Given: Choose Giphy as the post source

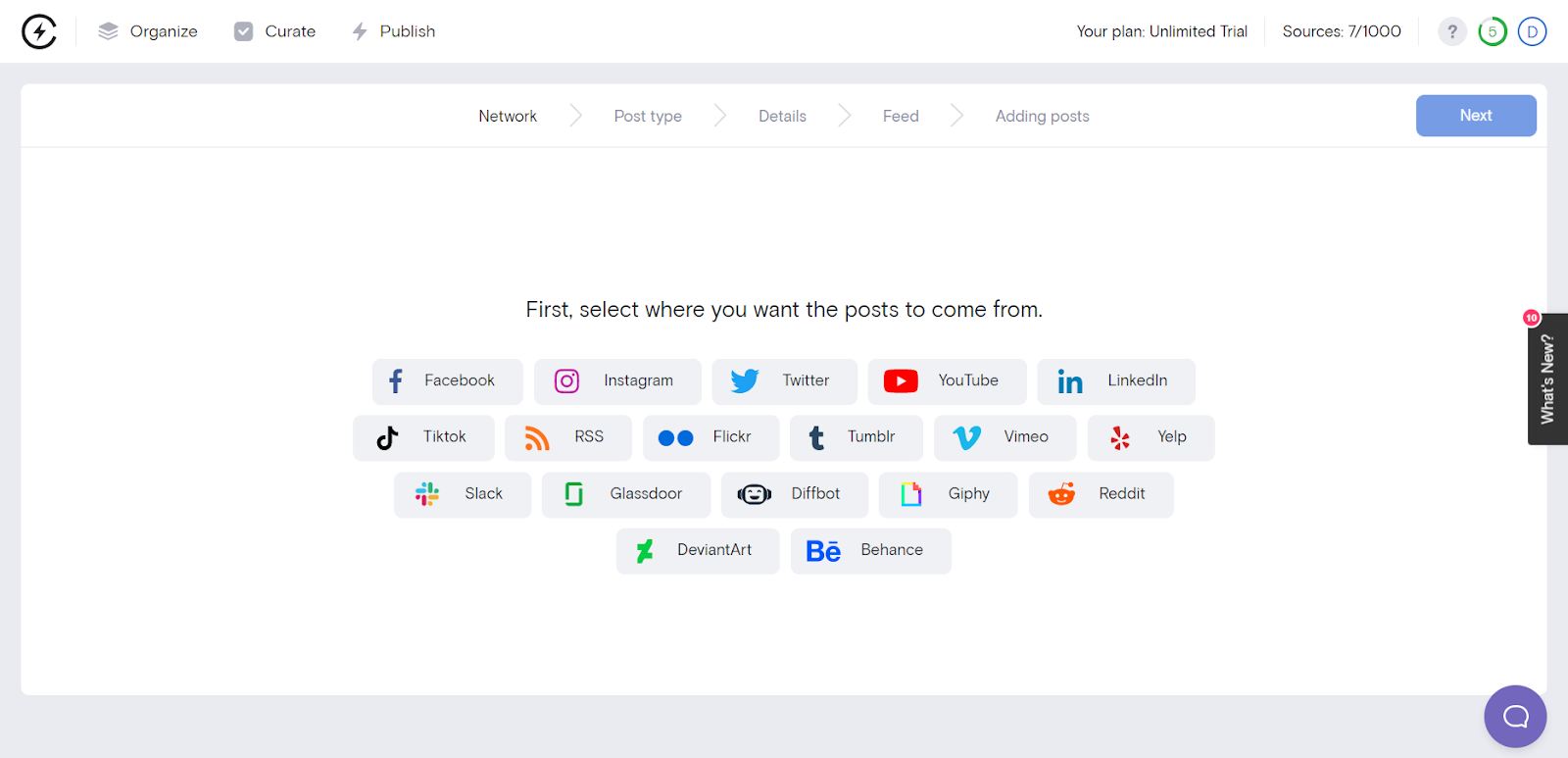Looking at the screenshot, I should (x=949, y=495).
